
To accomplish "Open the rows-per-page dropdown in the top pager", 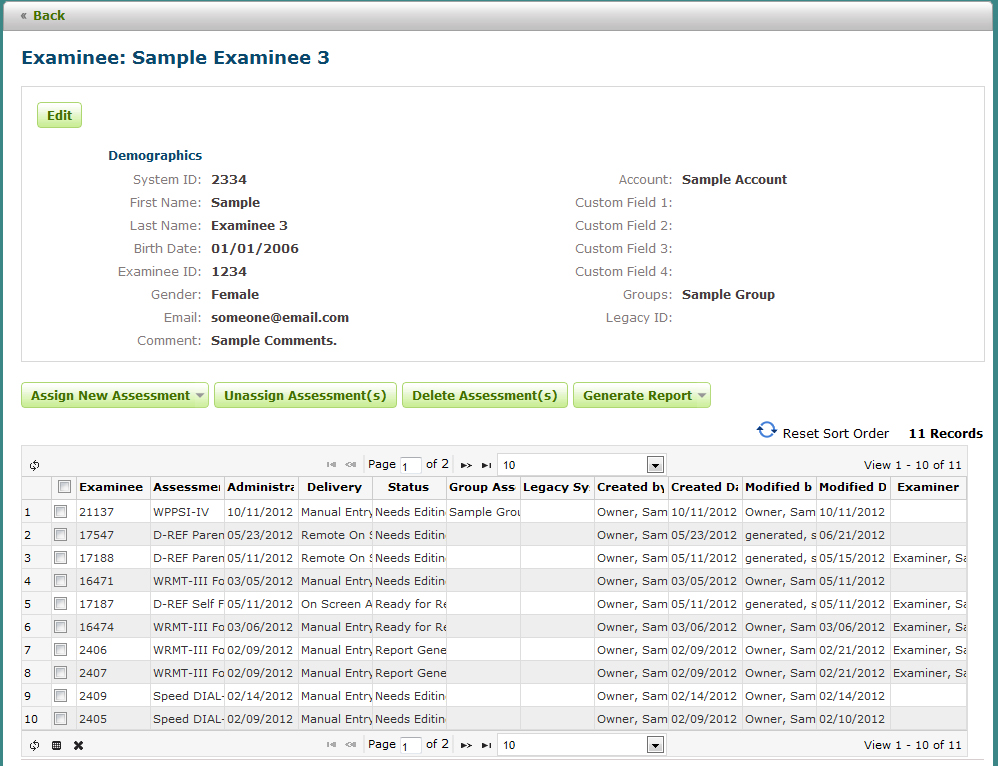I will pos(655,465).
